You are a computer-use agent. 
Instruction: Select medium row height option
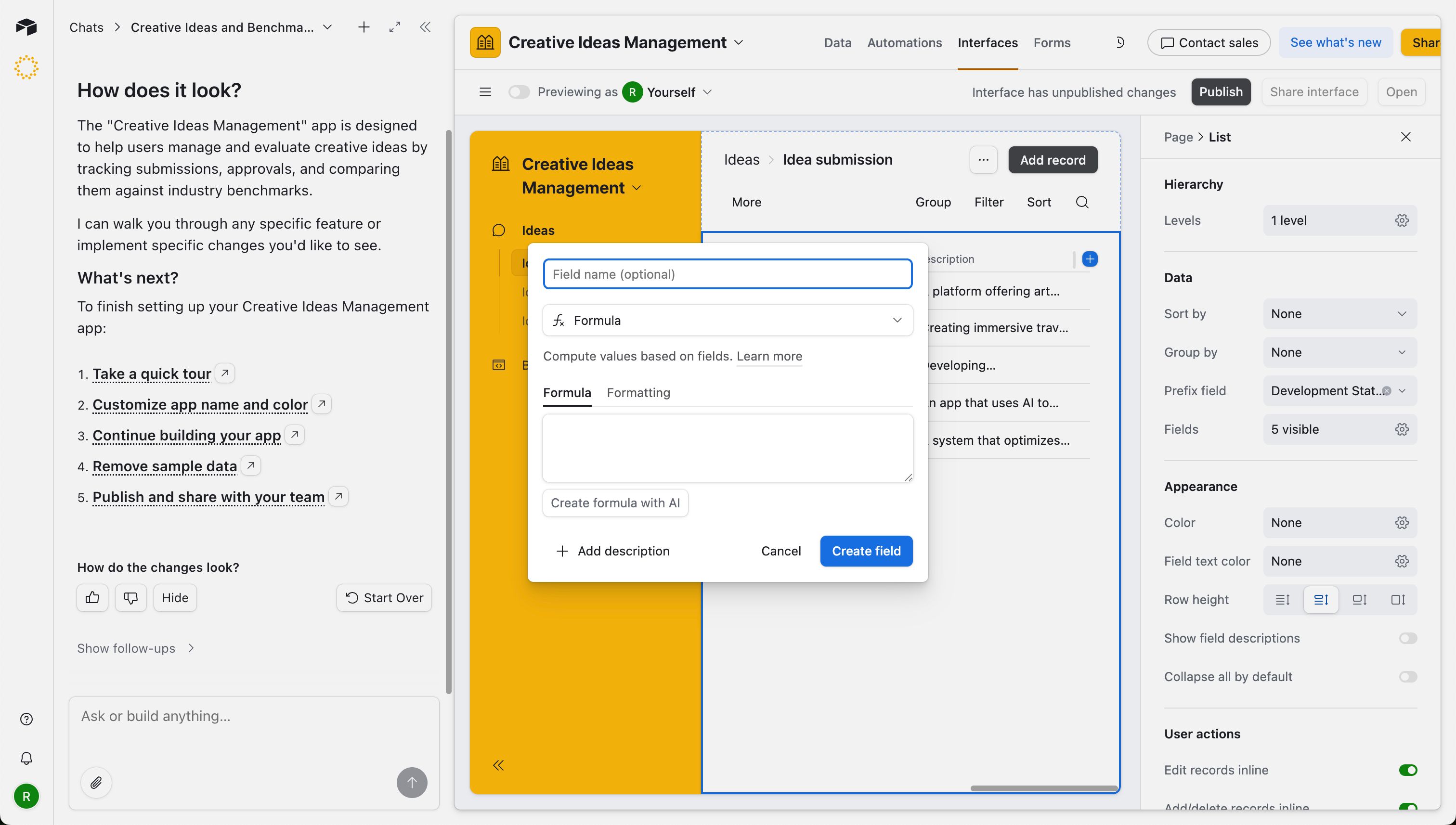pos(1321,599)
